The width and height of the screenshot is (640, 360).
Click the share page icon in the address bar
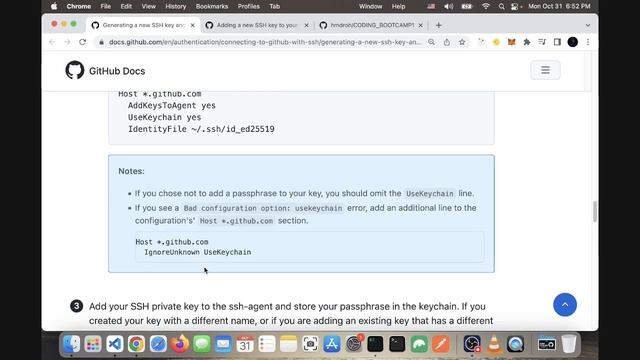447,42
